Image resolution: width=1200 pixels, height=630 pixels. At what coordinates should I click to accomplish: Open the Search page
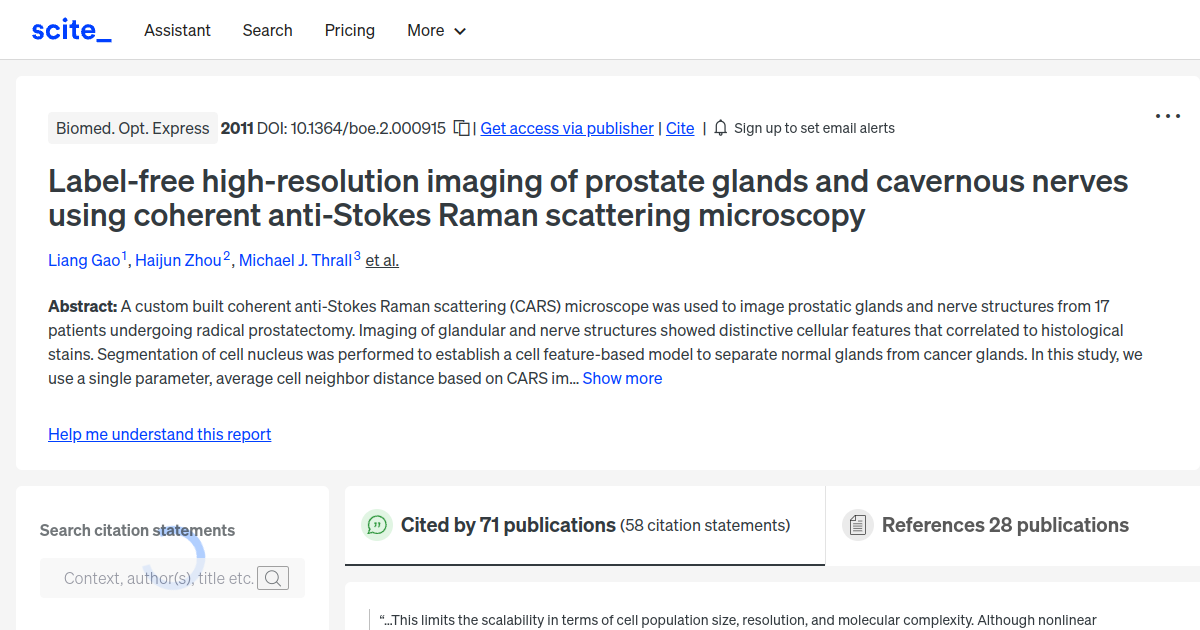coord(267,30)
